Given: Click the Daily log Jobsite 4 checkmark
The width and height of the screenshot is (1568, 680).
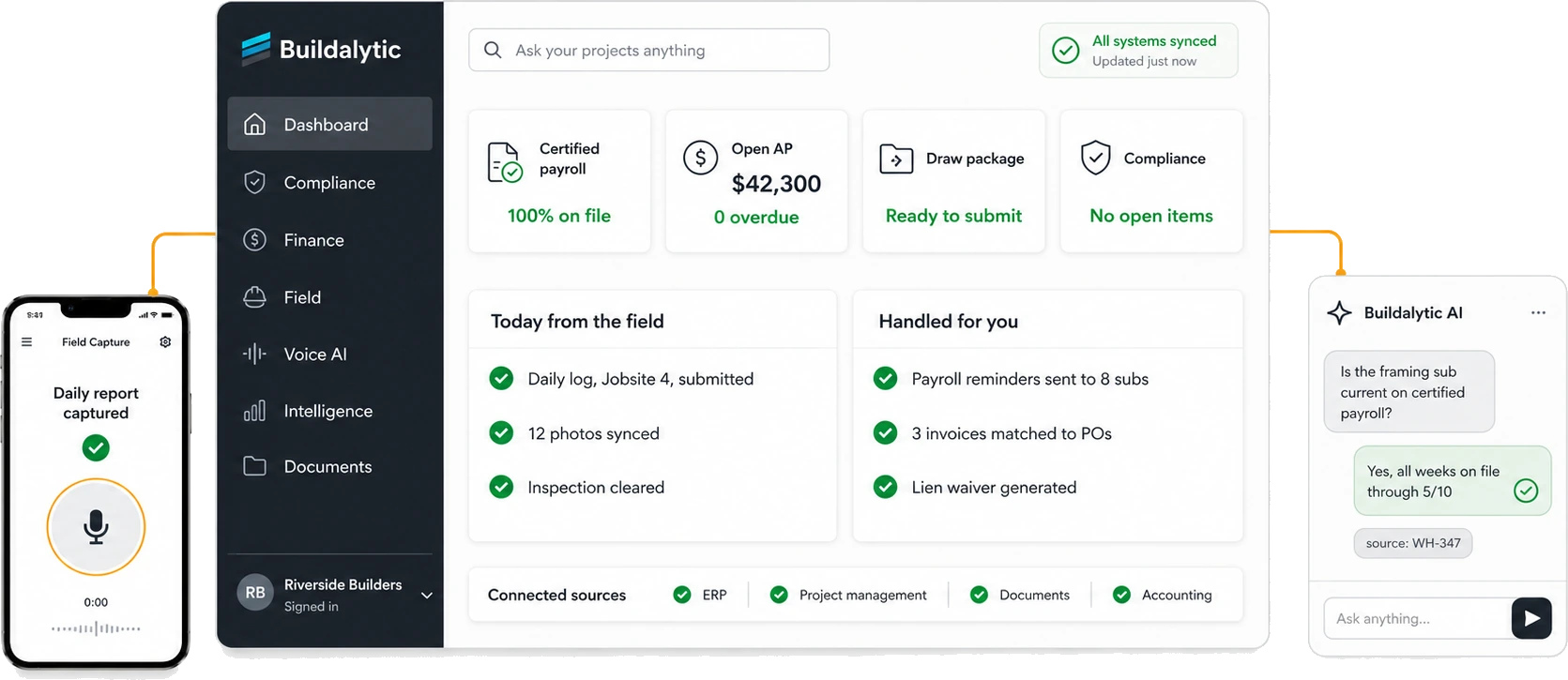Looking at the screenshot, I should (x=502, y=378).
